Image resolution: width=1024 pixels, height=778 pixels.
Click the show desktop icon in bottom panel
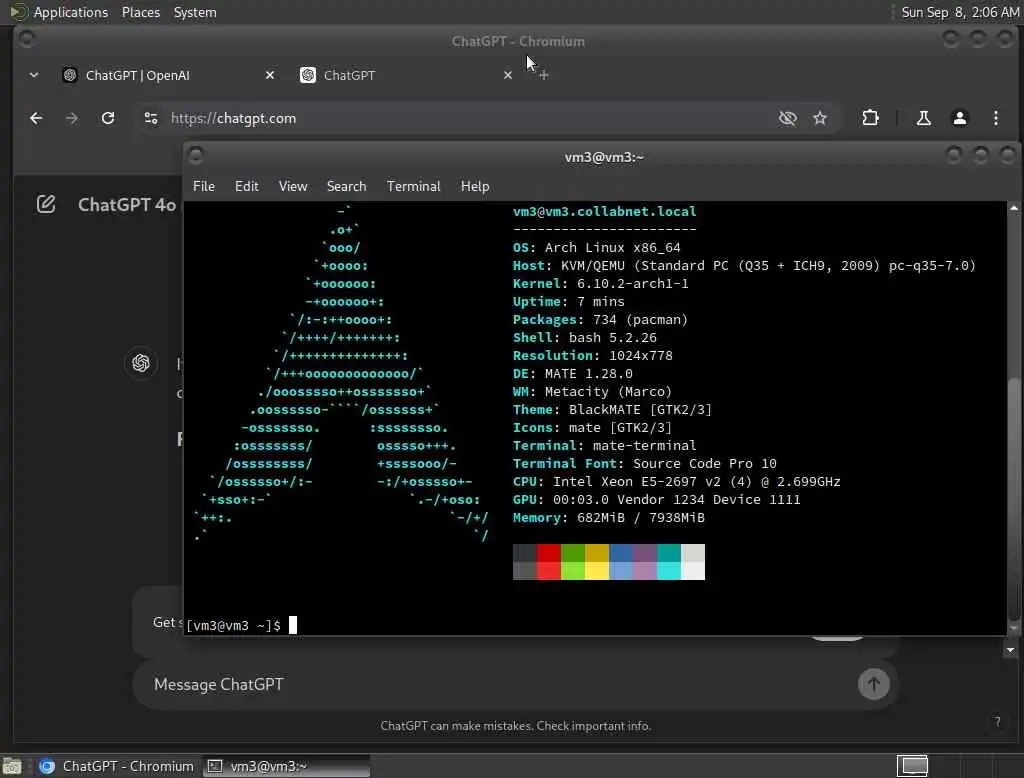click(x=12, y=766)
